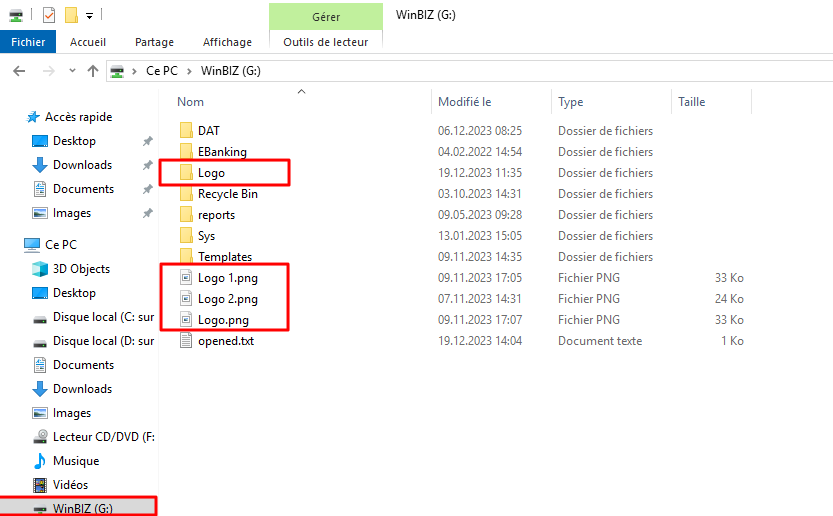The height and width of the screenshot is (516, 833).
Task: Expand the chevron before Ce PC in breadcrumb
Action: [x=134, y=71]
